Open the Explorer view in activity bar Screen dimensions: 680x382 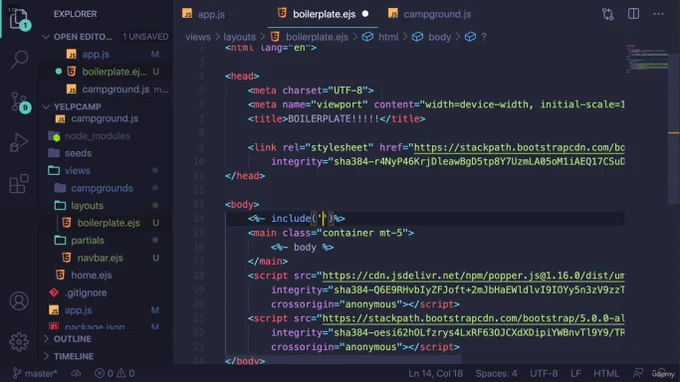19,19
